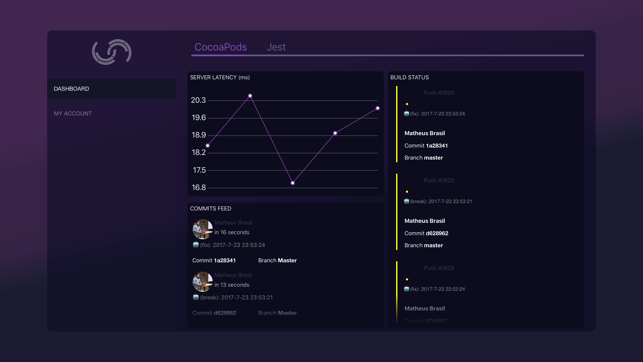The image size is (643, 362).
Task: Switch to the Jest tab
Action: (x=276, y=47)
